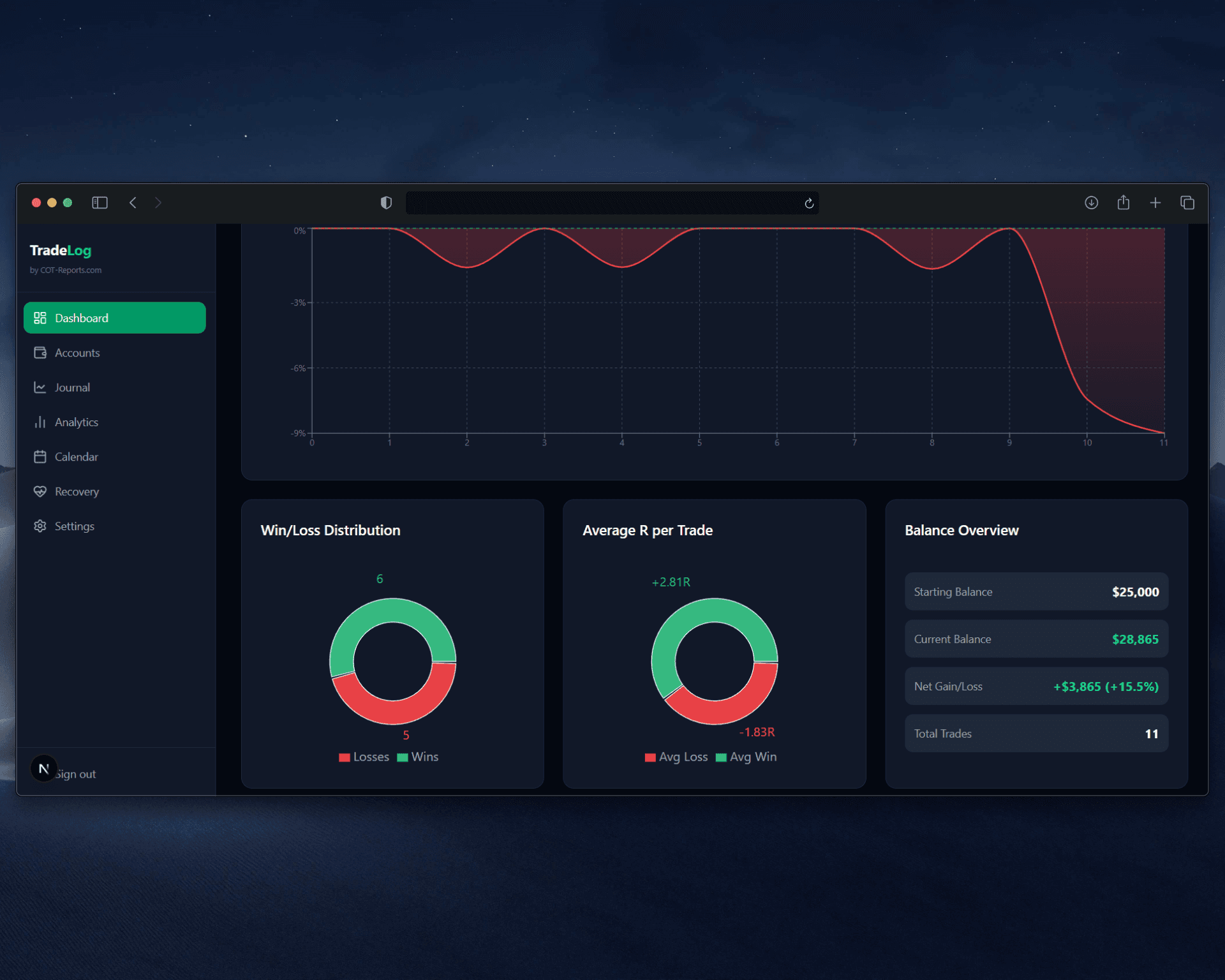Image resolution: width=1225 pixels, height=980 pixels.
Task: Select the Calendar icon in the sidebar
Action: pos(40,456)
